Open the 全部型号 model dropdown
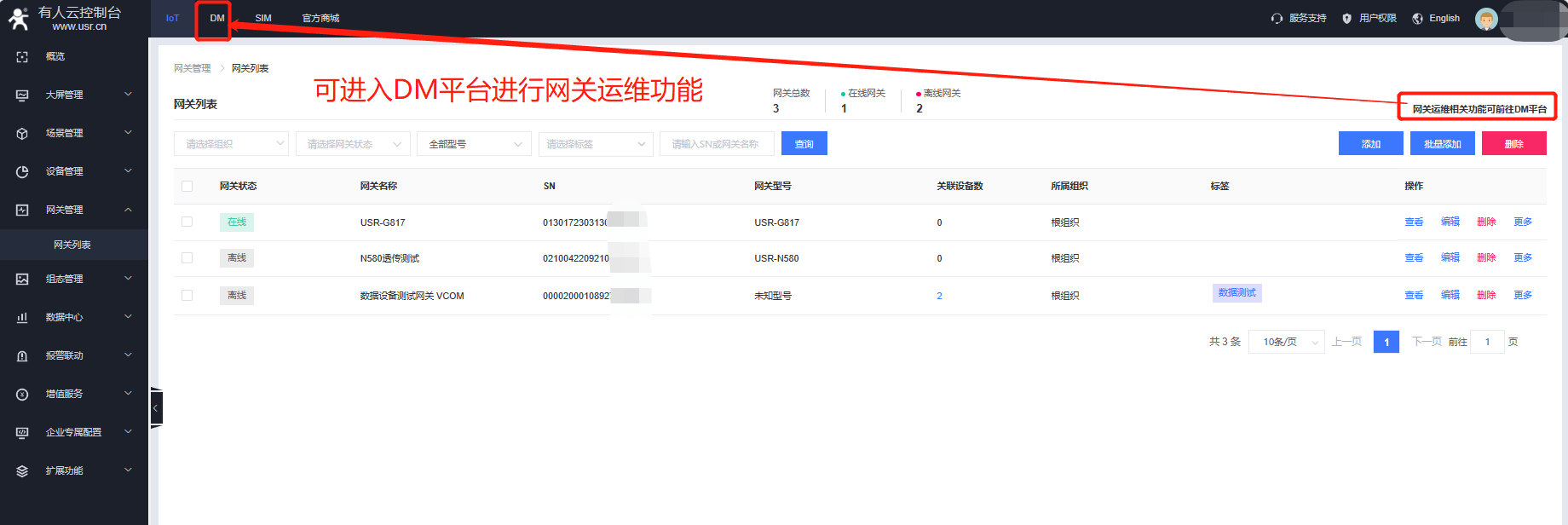Viewport: 1568px width, 525px height. 474,144
